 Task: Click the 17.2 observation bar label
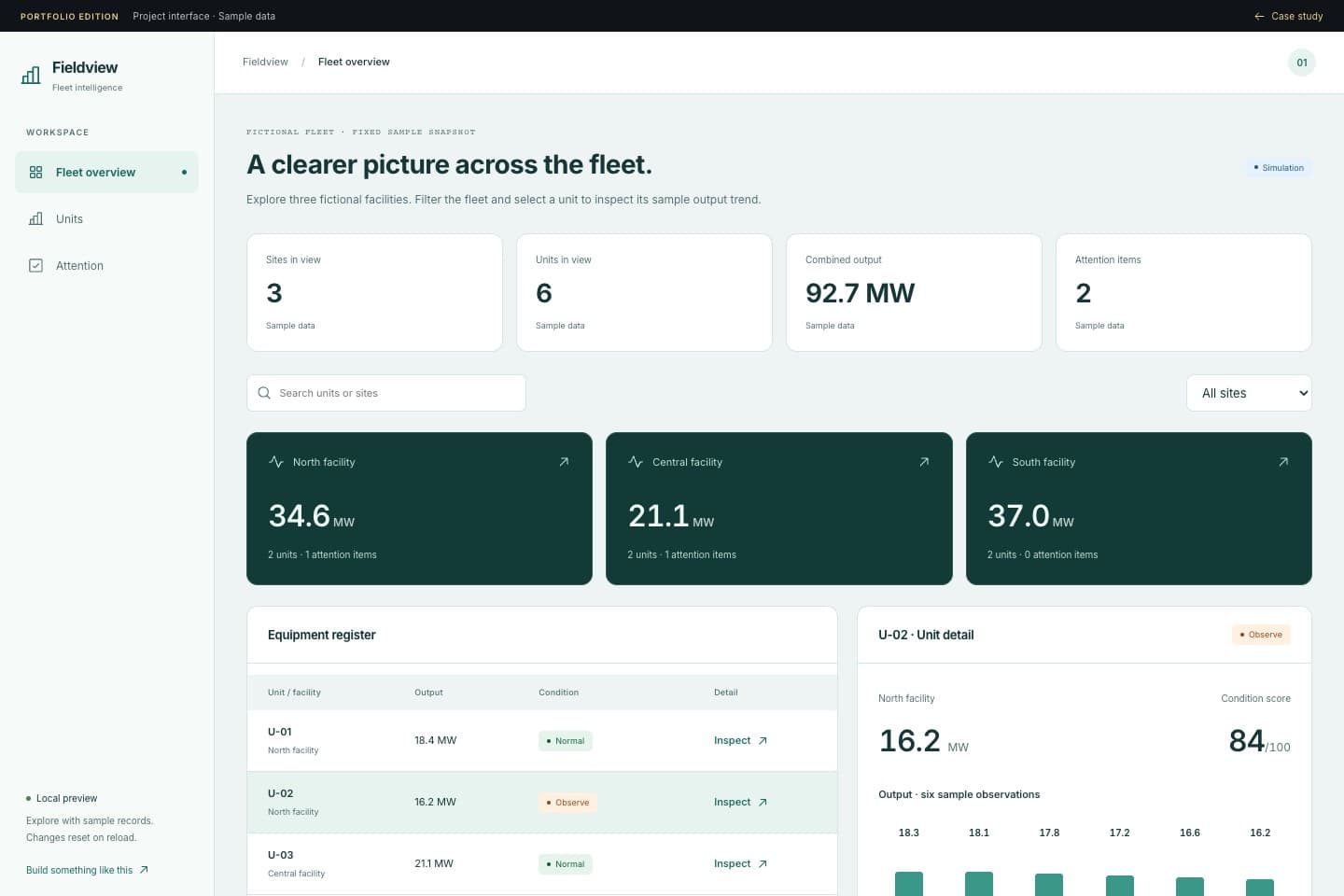[1120, 833]
